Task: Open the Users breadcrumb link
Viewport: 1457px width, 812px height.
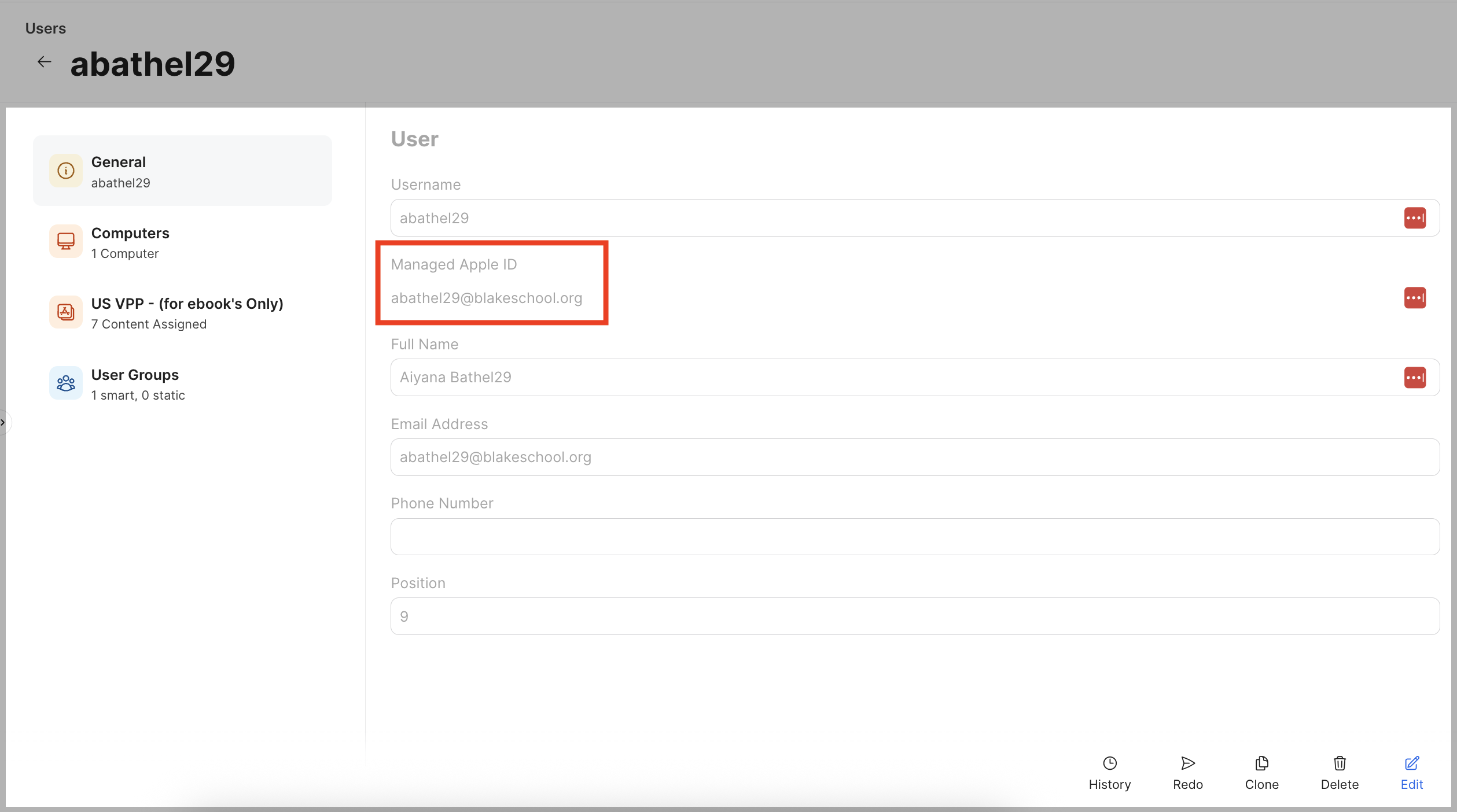Action: (x=46, y=28)
